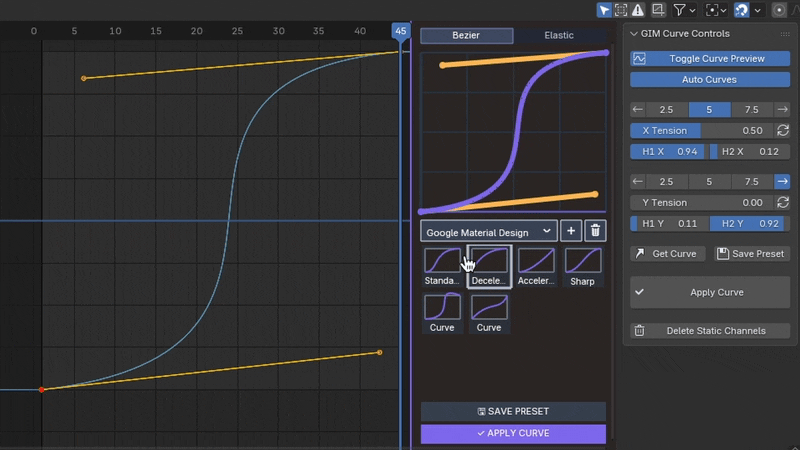Image resolution: width=800 pixels, height=450 pixels.
Task: Click the frame 45 playhead marker
Action: [x=401, y=31]
